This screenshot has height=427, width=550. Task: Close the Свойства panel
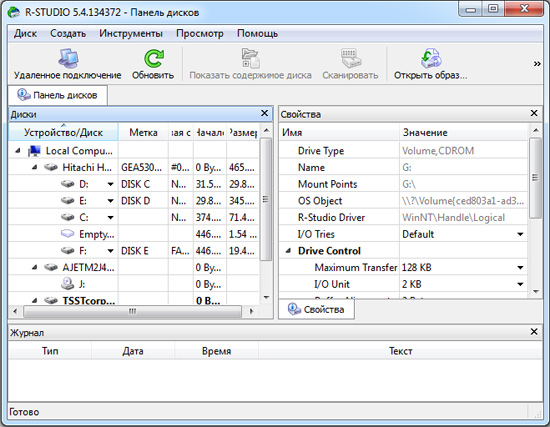click(x=534, y=113)
